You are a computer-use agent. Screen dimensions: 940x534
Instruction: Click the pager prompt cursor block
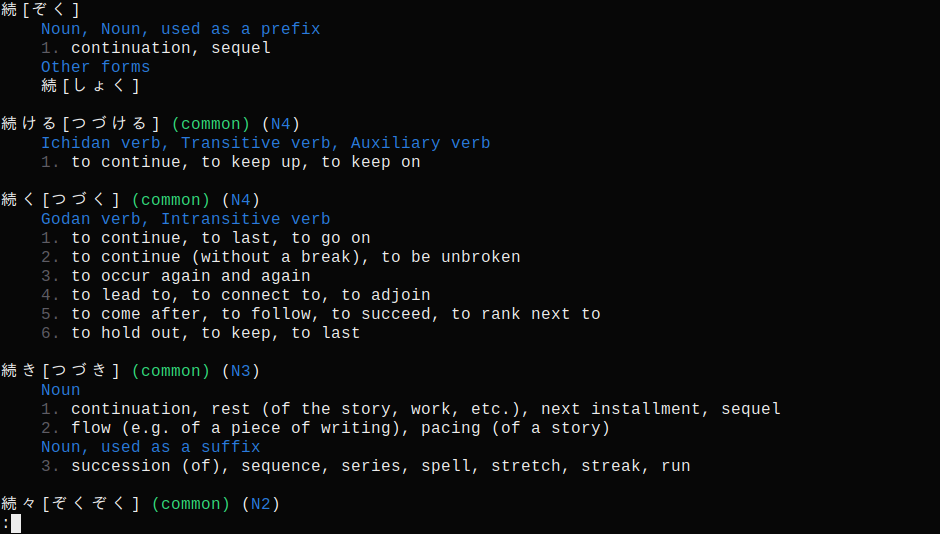(16, 523)
